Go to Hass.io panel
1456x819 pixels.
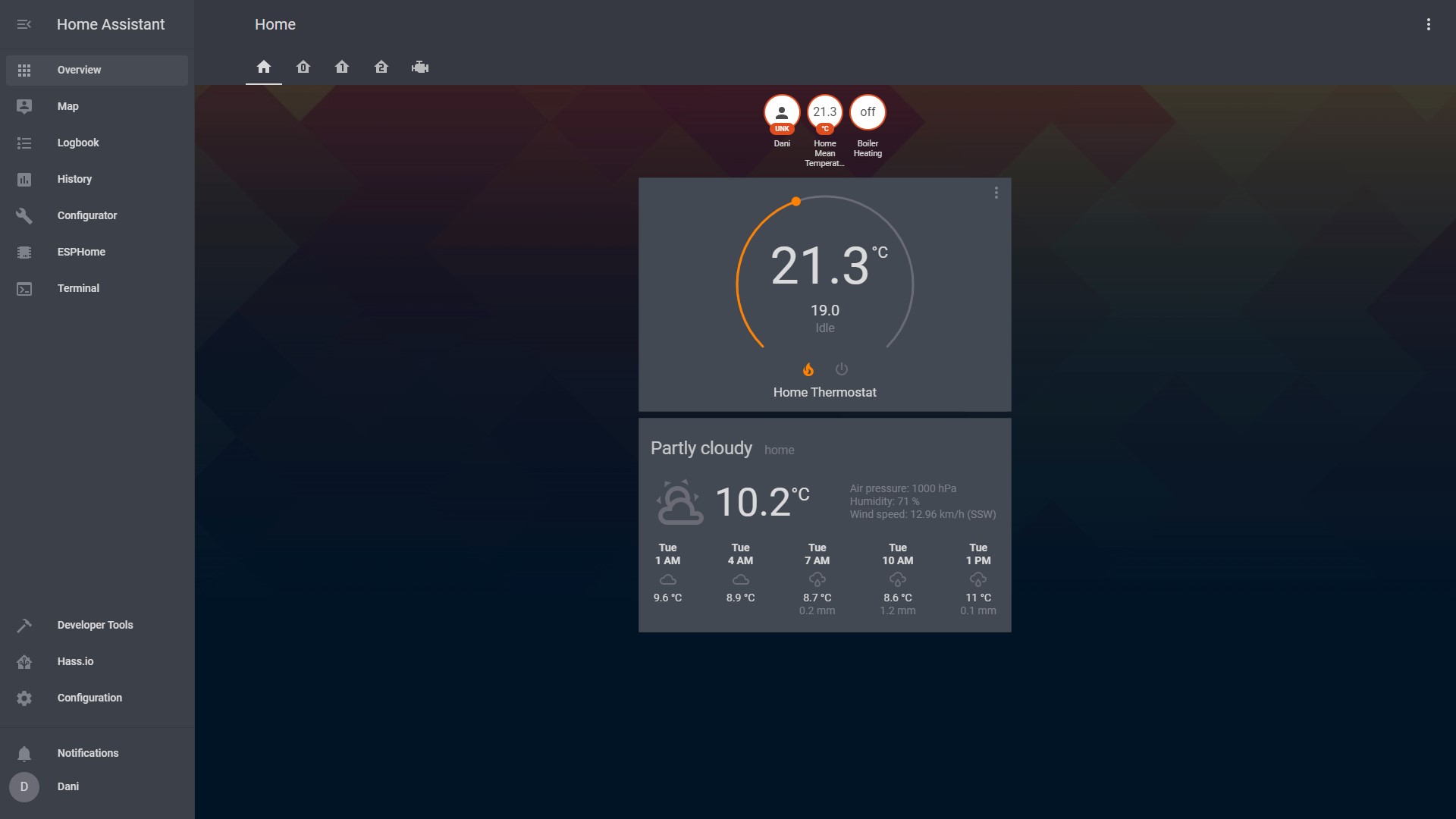pos(75,661)
